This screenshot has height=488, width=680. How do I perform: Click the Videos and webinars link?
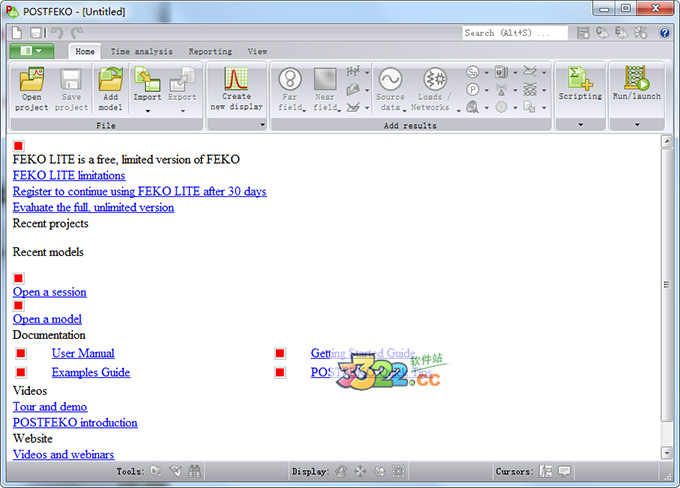(x=63, y=454)
